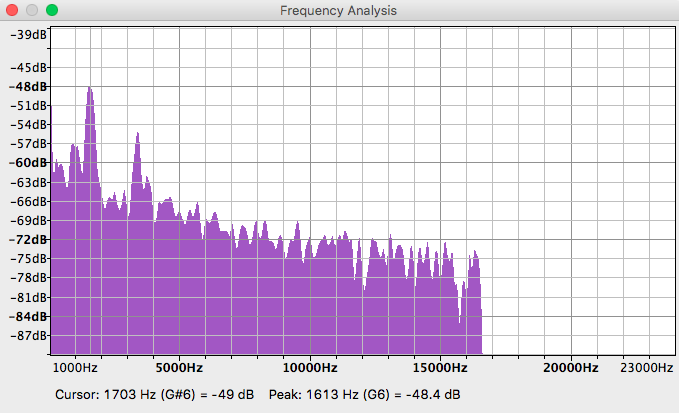This screenshot has width=679, height=413.
Task: Click the red close window button
Action: (x=12, y=10)
